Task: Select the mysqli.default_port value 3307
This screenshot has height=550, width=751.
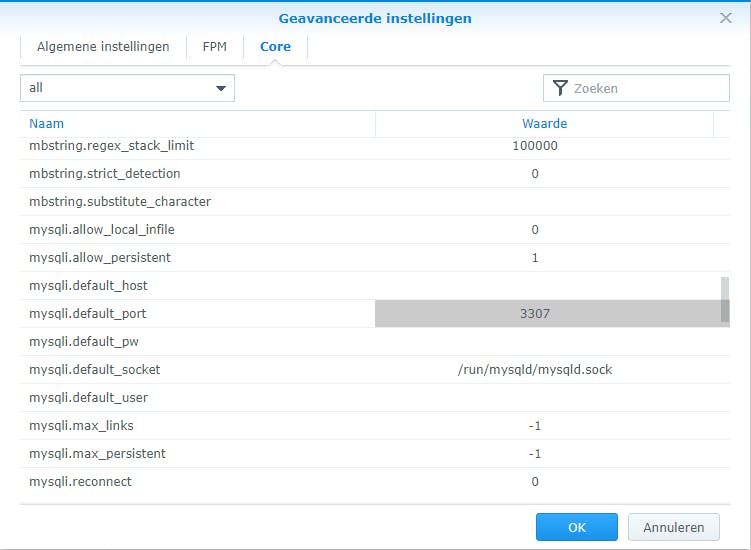Action: (535, 314)
